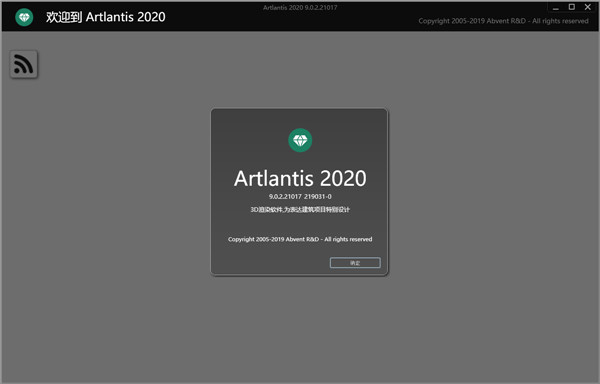Click the title bar copyright notice text
600x384 pixels.
coord(503,21)
